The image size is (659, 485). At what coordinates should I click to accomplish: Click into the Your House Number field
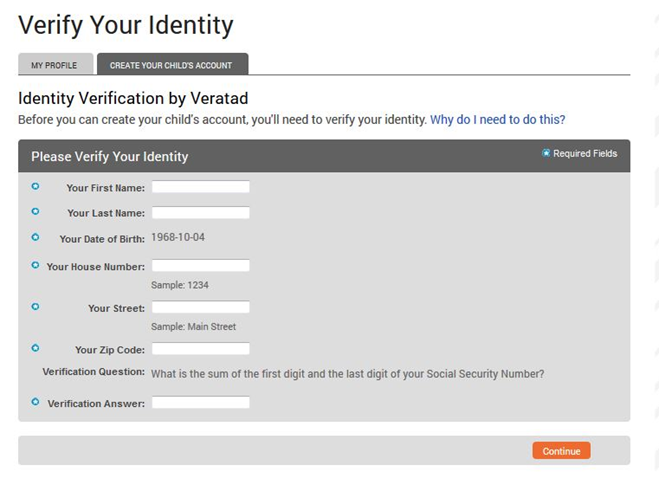200,266
